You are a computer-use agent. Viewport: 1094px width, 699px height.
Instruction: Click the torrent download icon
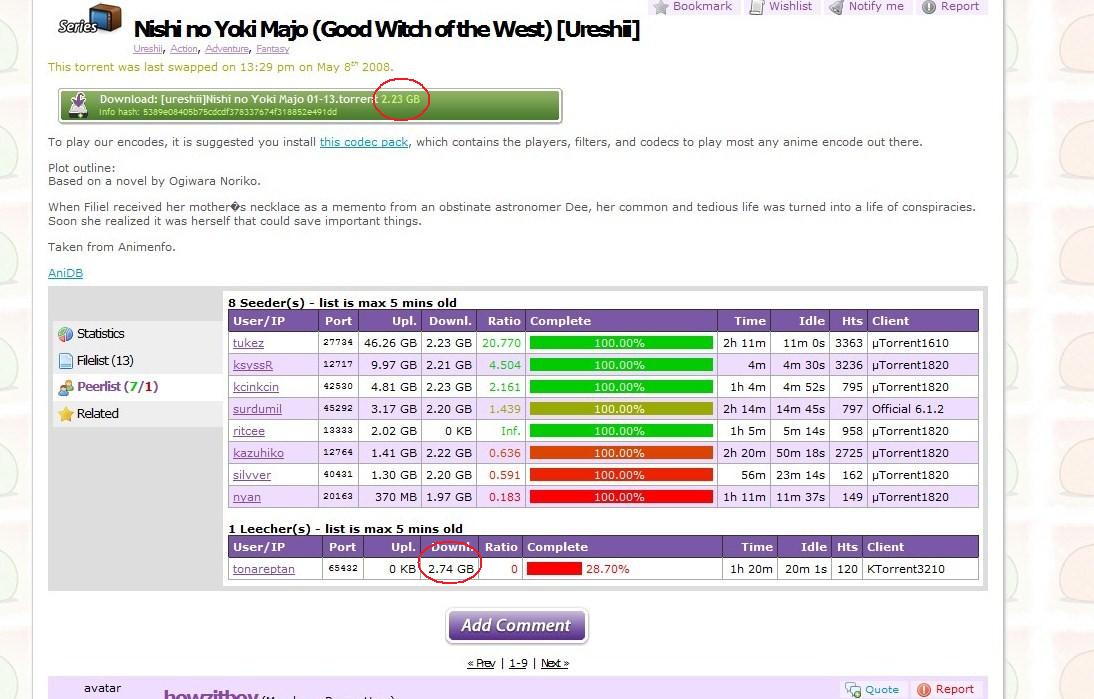tap(78, 105)
